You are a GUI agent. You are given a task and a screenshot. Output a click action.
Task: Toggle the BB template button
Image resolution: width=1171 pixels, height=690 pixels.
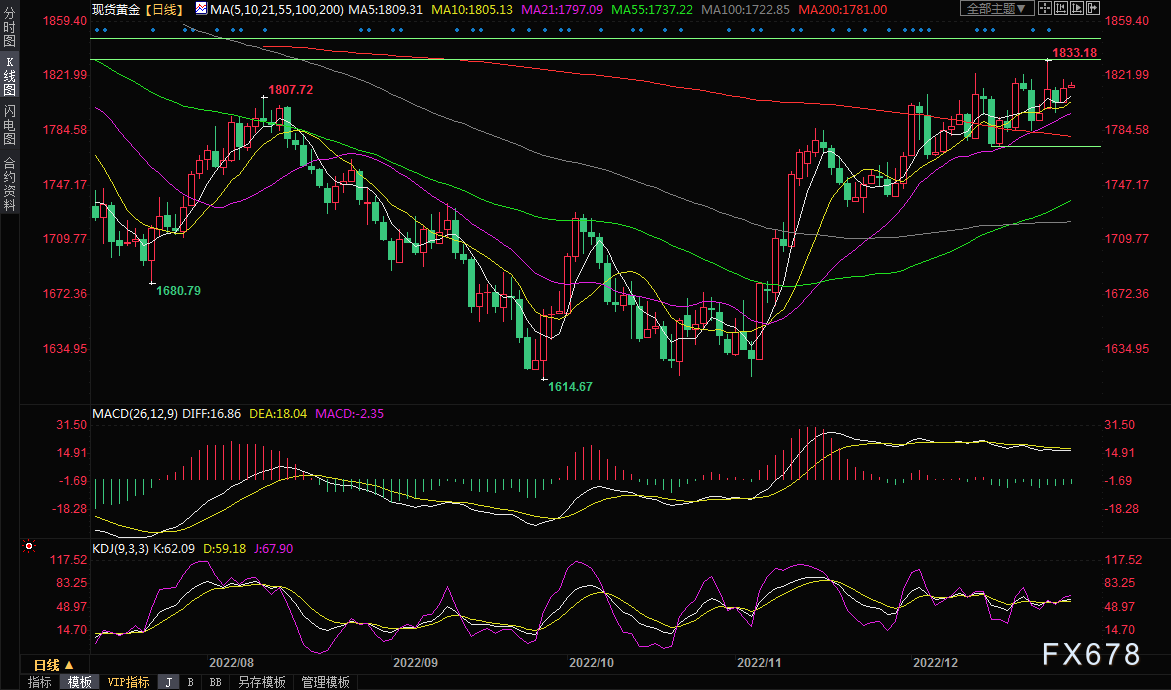point(215,682)
